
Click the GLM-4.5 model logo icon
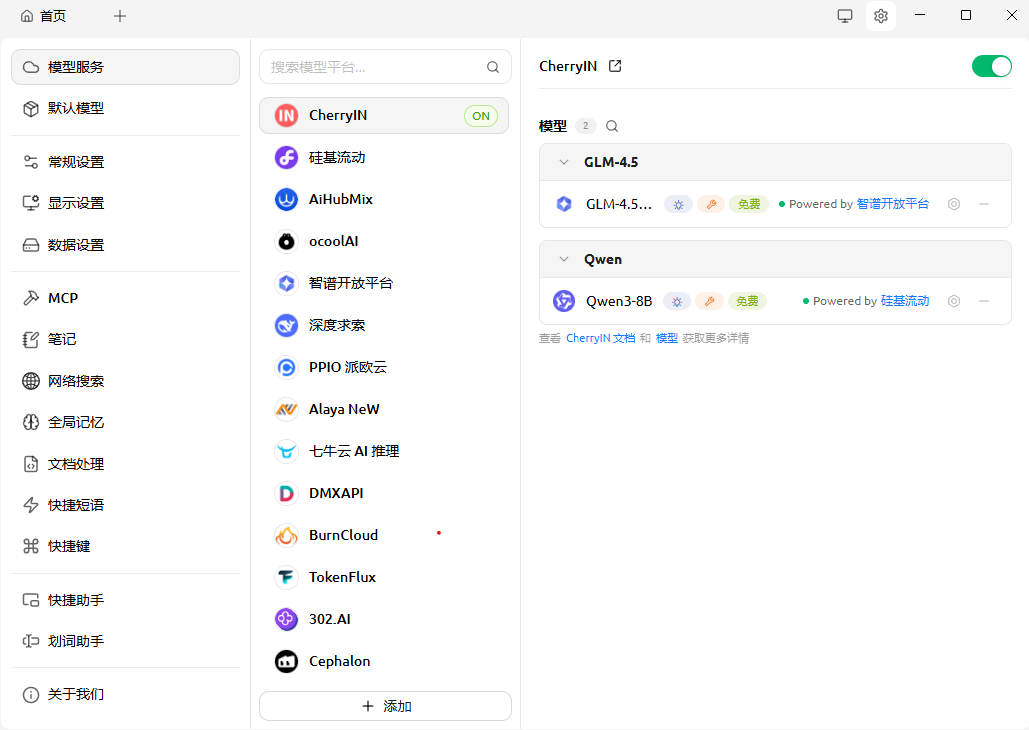[564, 204]
